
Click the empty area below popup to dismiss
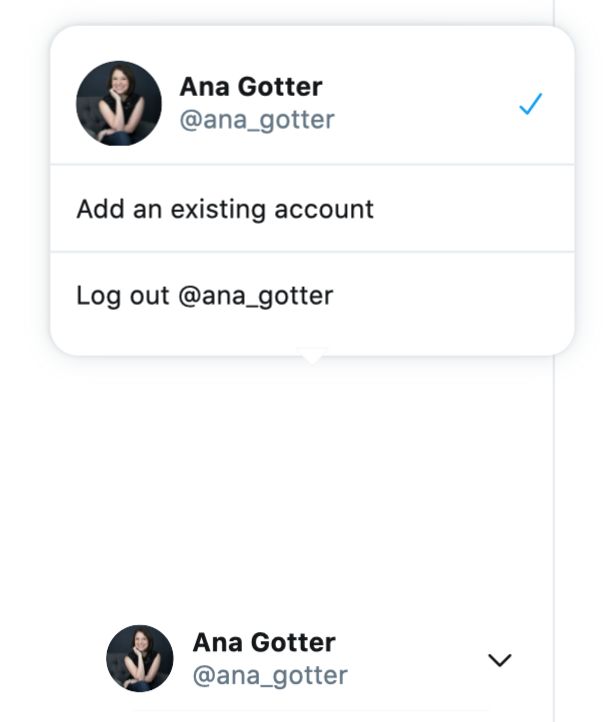299,483
